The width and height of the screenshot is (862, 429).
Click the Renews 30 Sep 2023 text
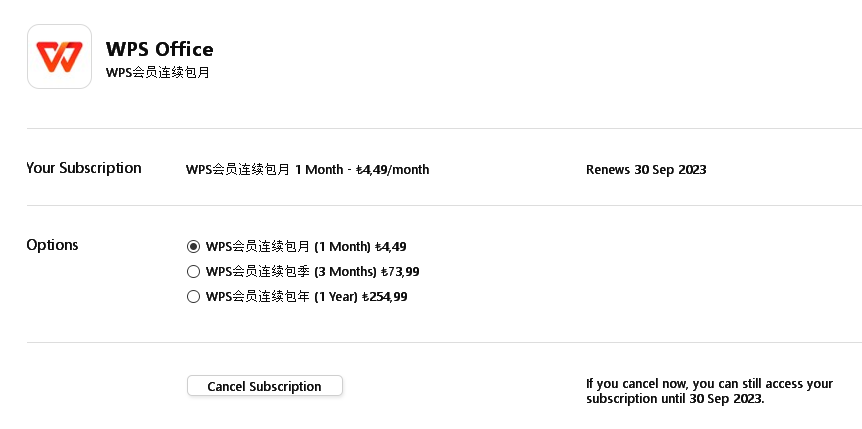tap(646, 170)
